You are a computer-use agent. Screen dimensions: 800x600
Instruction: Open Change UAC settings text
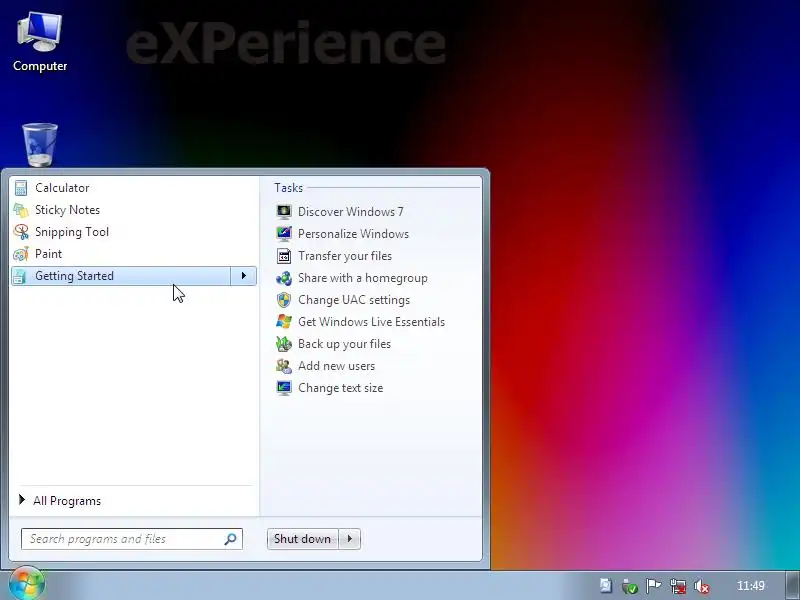354,300
